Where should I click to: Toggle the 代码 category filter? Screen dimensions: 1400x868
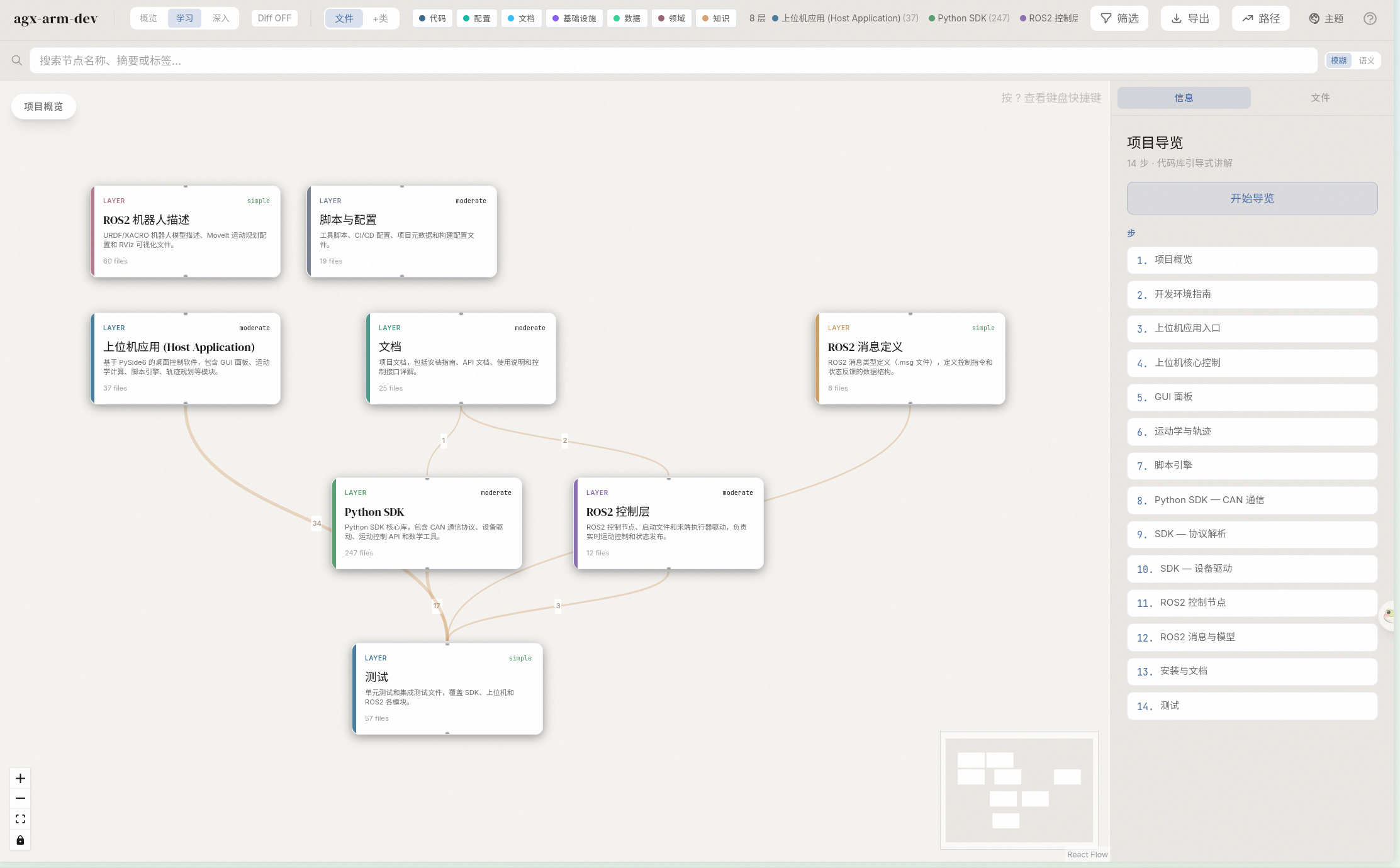tap(432, 18)
